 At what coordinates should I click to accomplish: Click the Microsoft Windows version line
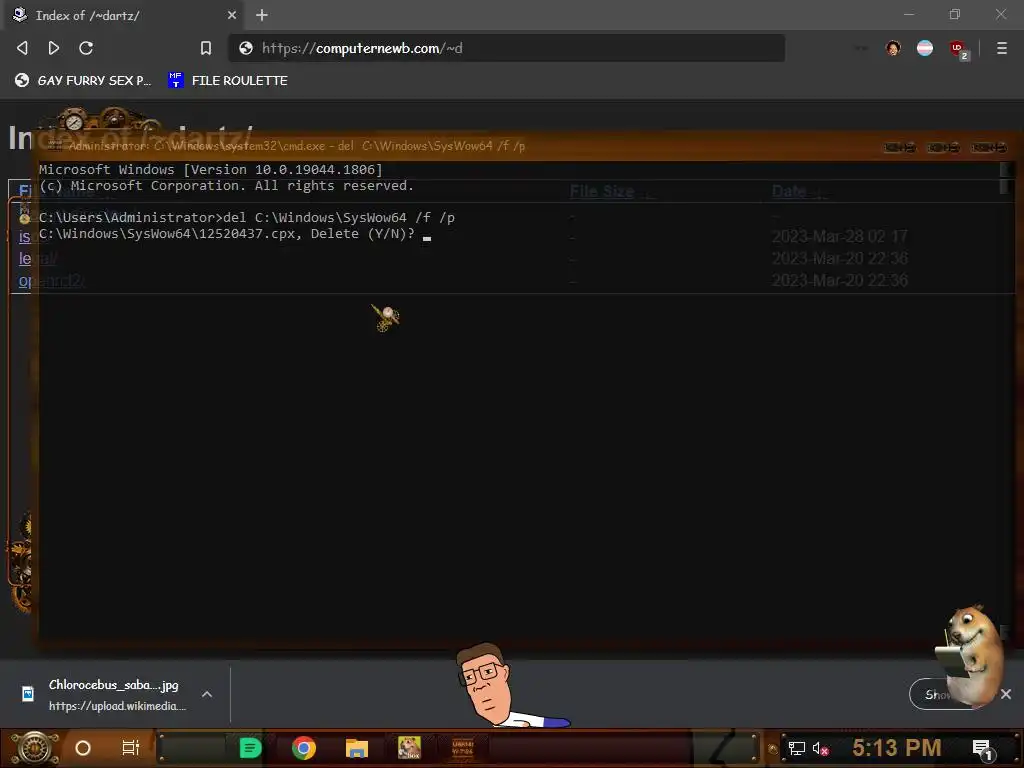(x=210, y=170)
